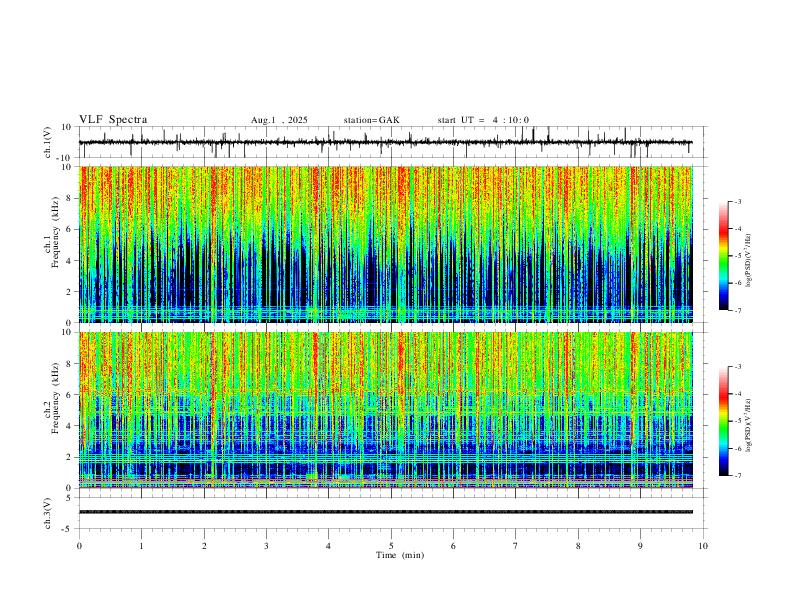Screen dimensions: 792x612
Task: Click the 'ch.1(V)' axis label
Action: pyautogui.click(x=48, y=142)
